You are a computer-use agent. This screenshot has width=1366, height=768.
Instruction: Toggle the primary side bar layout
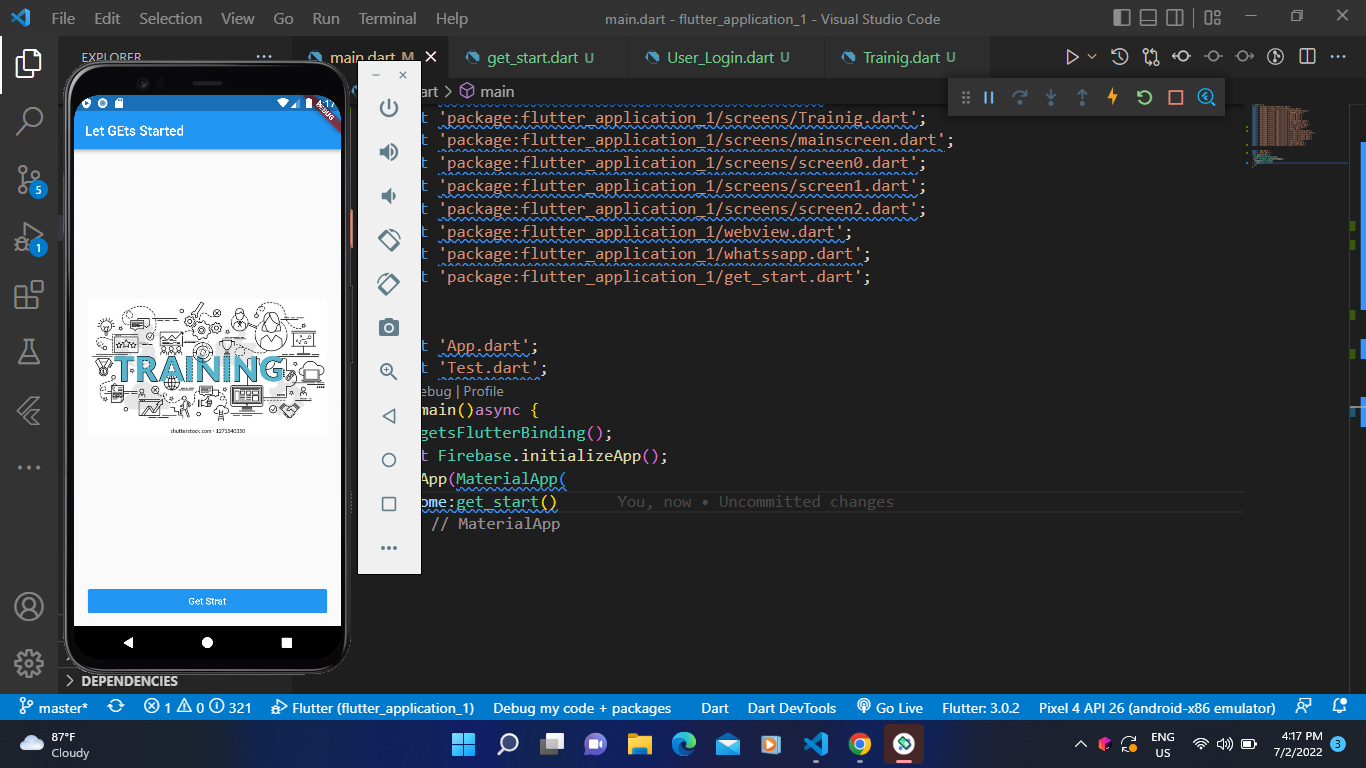(x=1122, y=18)
